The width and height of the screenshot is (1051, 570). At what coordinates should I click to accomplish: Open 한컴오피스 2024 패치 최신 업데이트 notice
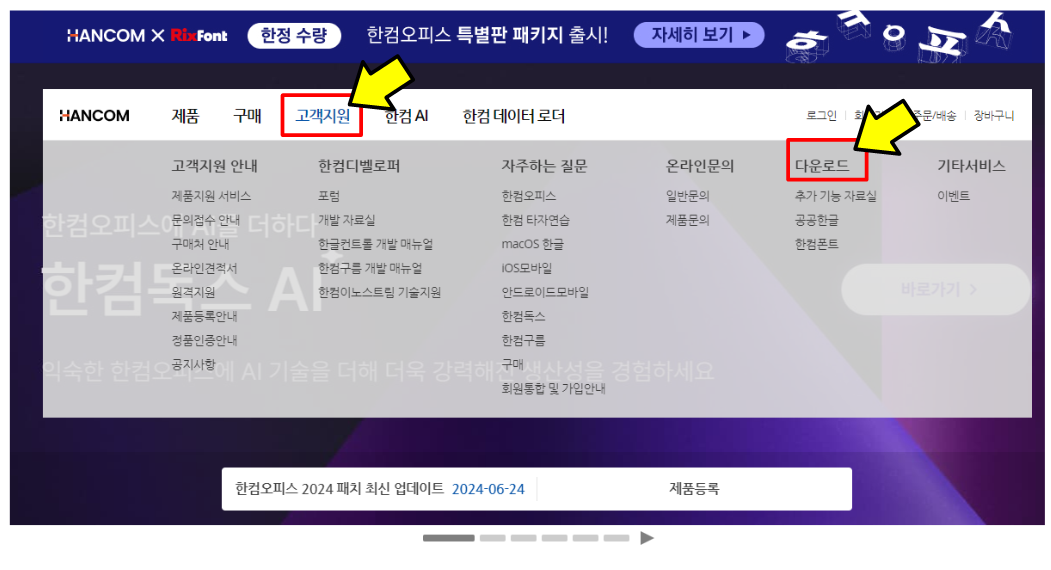(x=339, y=489)
